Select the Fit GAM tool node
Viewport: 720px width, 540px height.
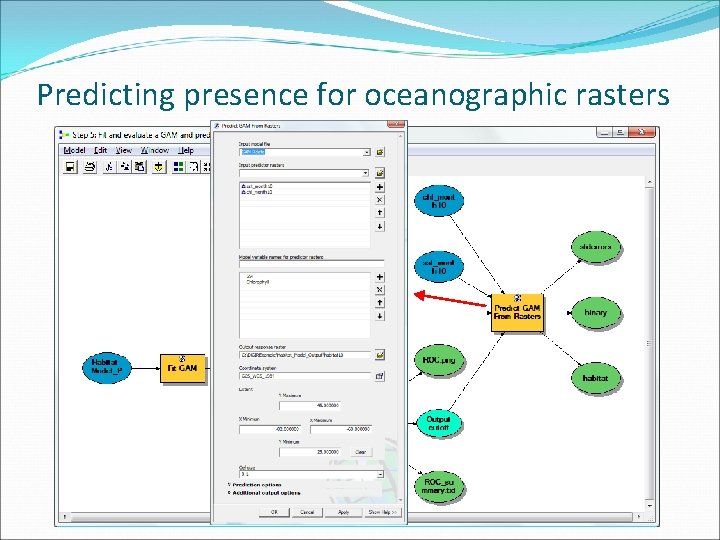183,368
